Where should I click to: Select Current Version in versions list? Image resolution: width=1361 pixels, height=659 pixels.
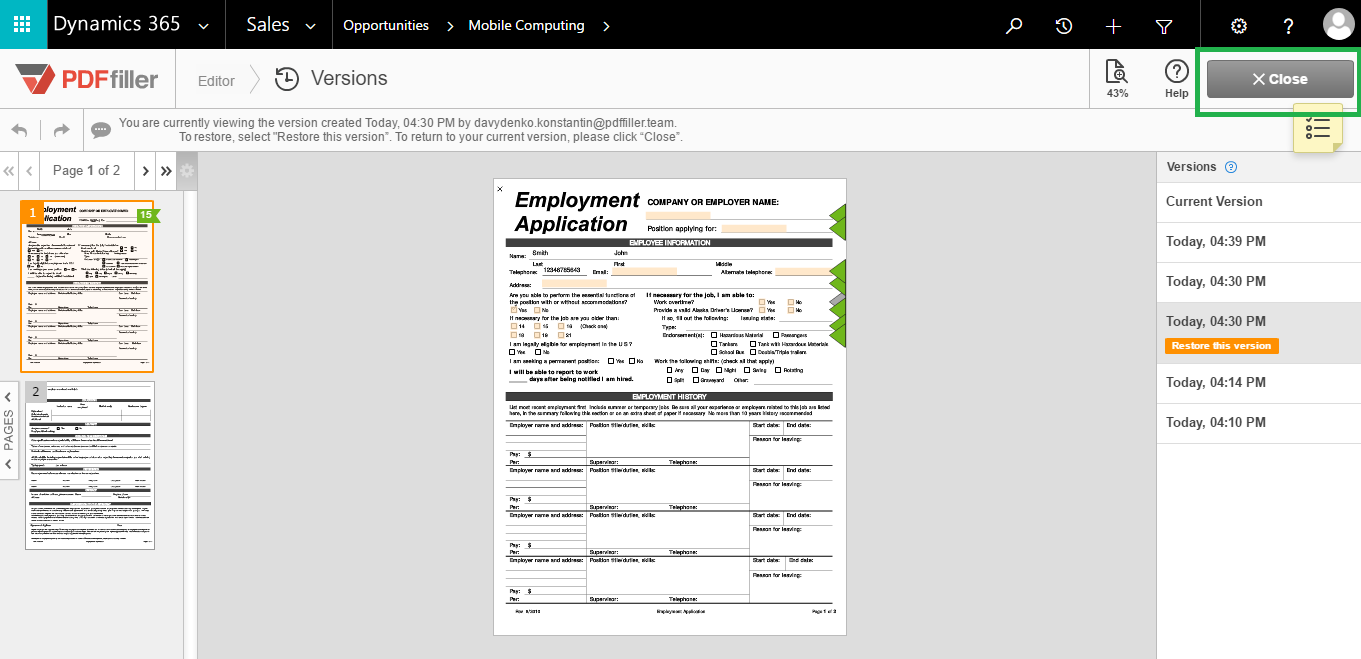click(1258, 201)
